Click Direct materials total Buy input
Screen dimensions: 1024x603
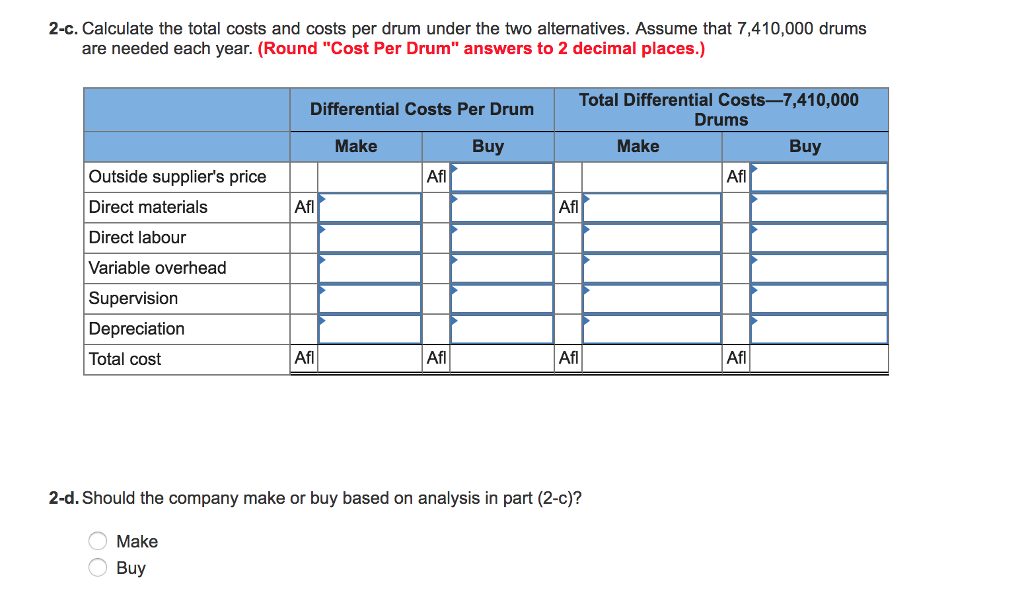[819, 208]
